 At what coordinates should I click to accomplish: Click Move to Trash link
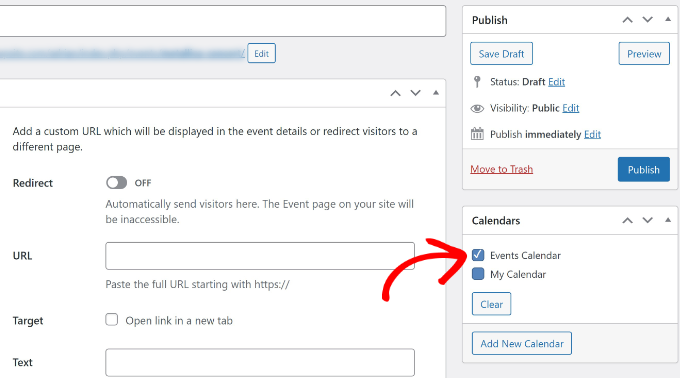pos(502,169)
